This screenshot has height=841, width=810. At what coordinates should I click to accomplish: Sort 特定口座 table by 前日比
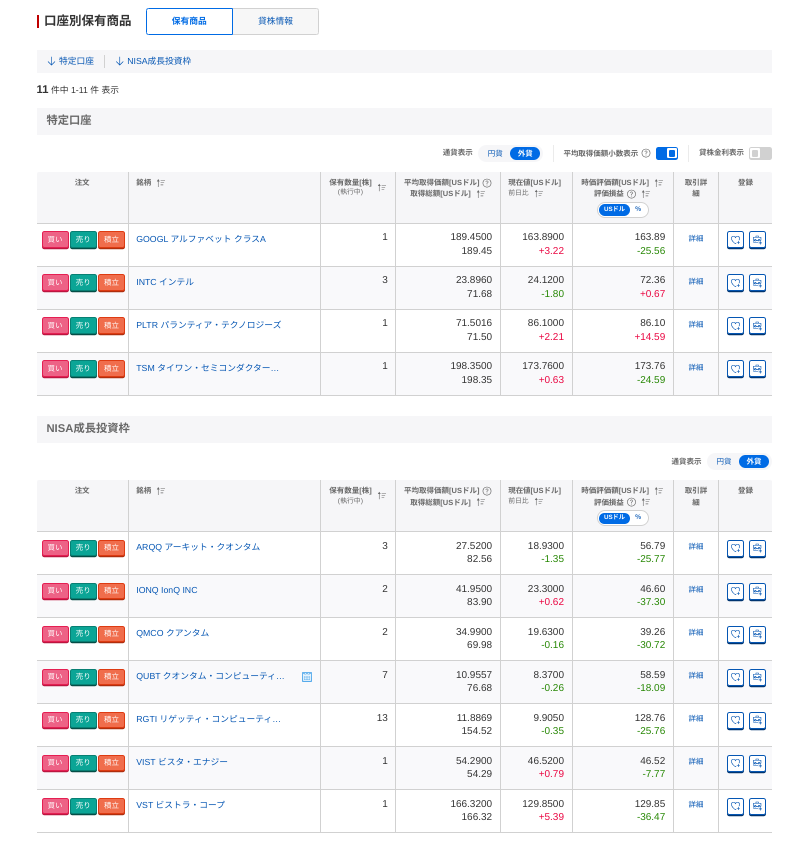click(539, 193)
